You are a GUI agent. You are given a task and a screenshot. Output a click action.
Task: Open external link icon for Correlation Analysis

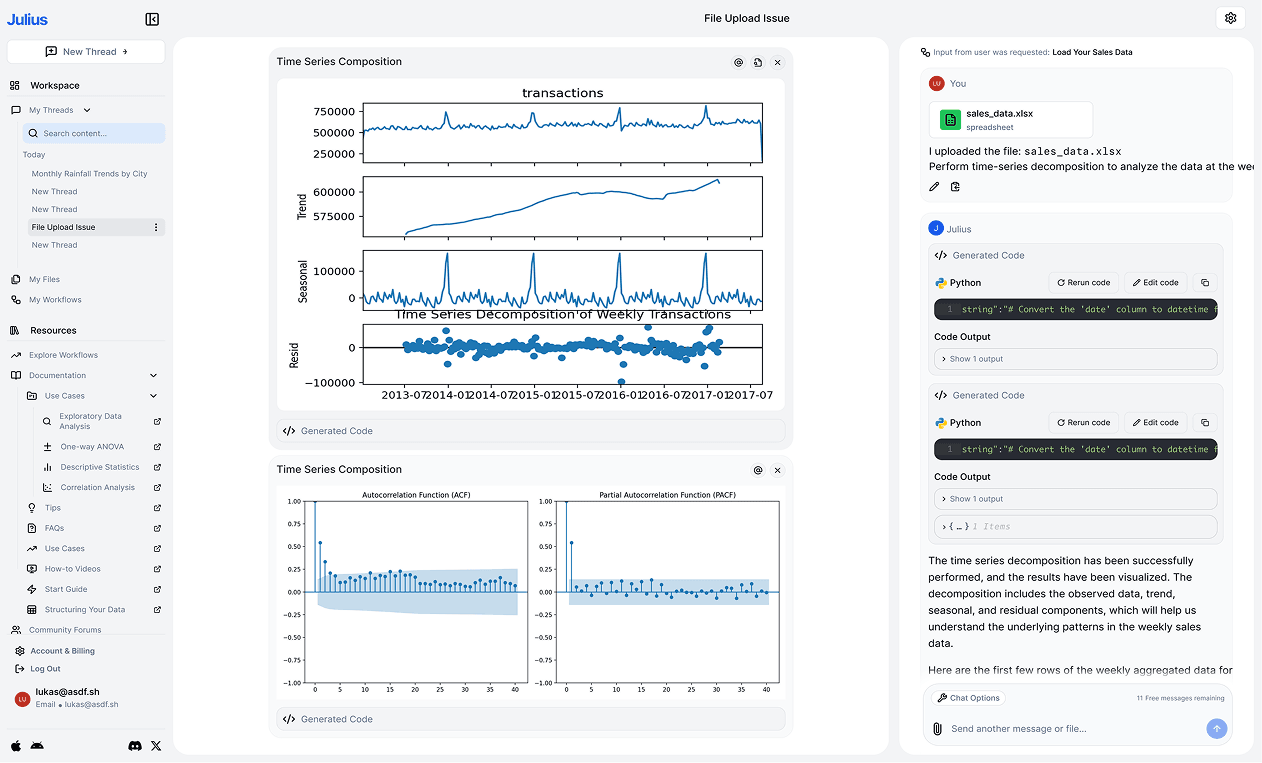[x=157, y=488]
